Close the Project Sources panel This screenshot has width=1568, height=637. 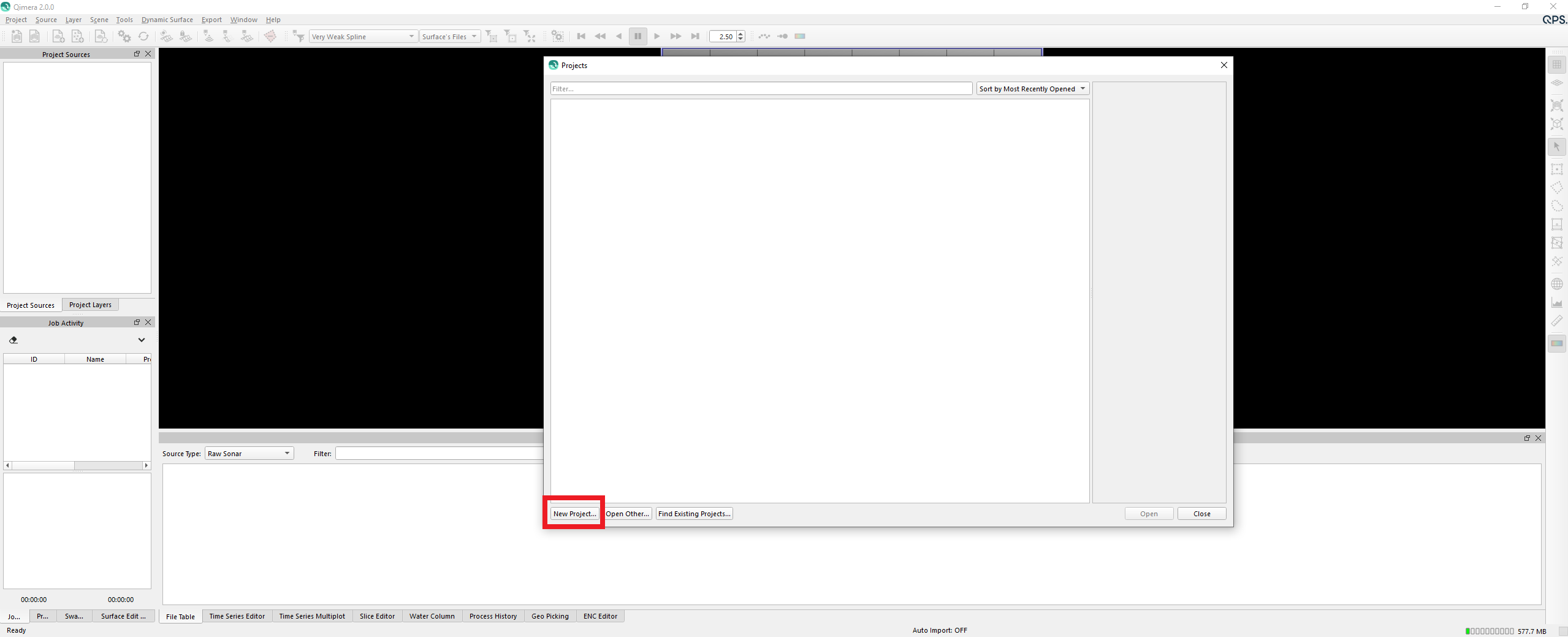(148, 54)
